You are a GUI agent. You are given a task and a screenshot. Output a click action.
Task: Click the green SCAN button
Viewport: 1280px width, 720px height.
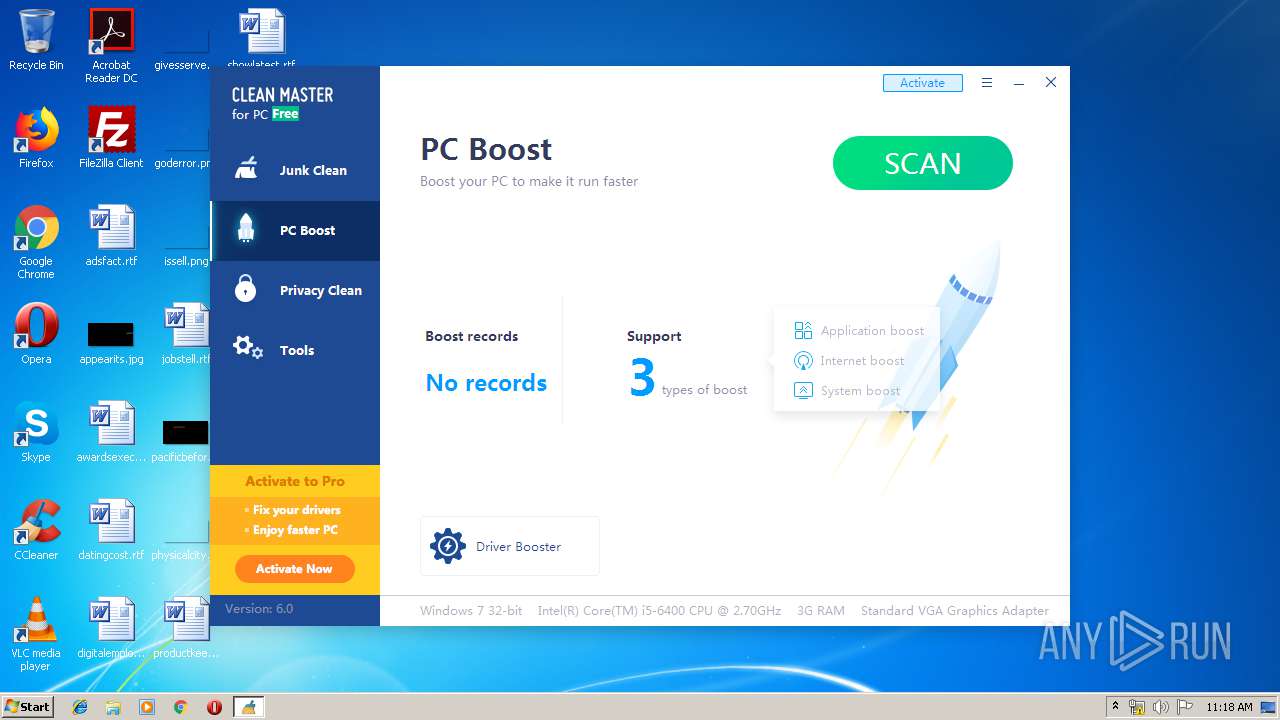[x=922, y=163]
